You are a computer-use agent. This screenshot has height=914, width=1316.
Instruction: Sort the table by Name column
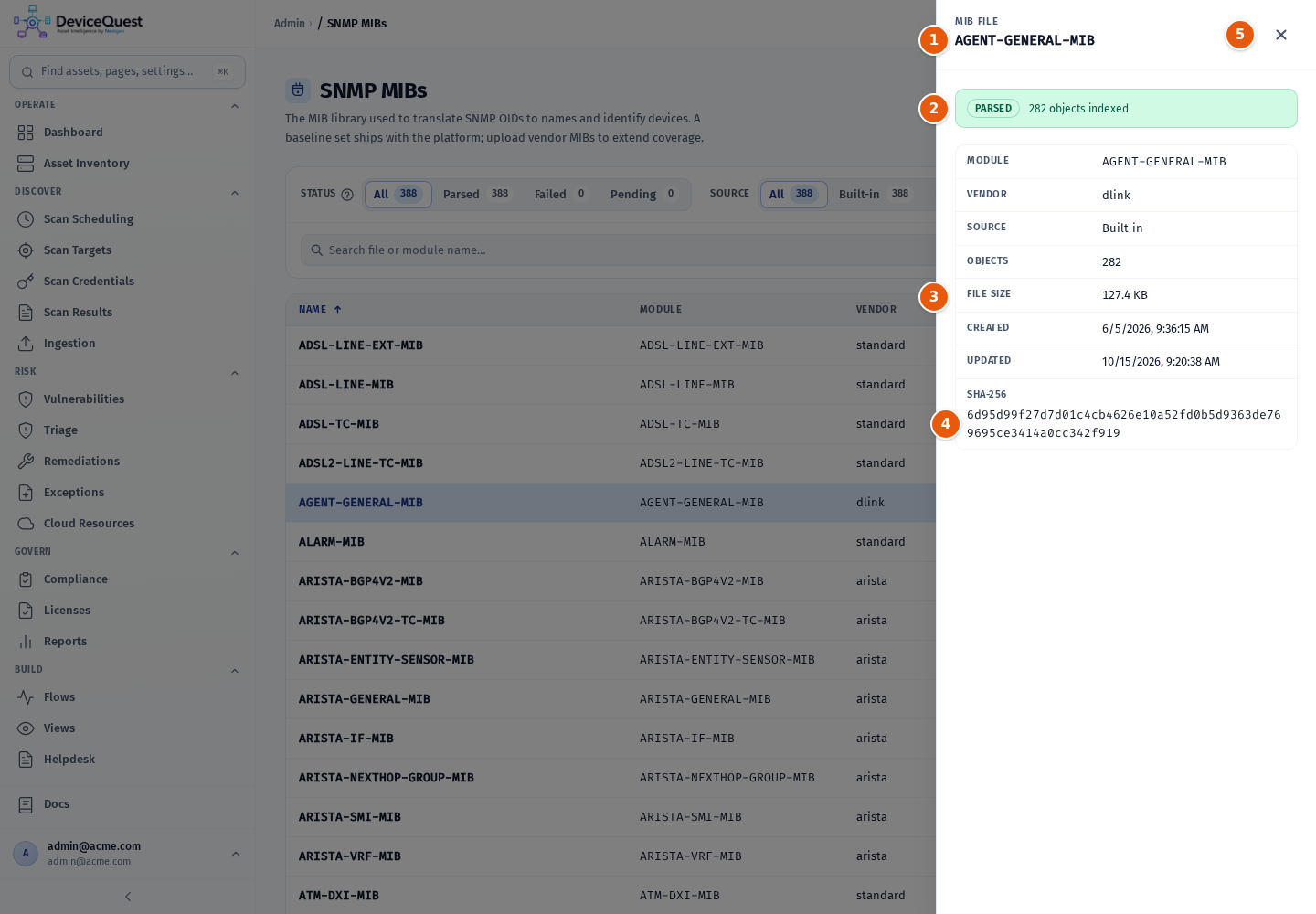[320, 309]
